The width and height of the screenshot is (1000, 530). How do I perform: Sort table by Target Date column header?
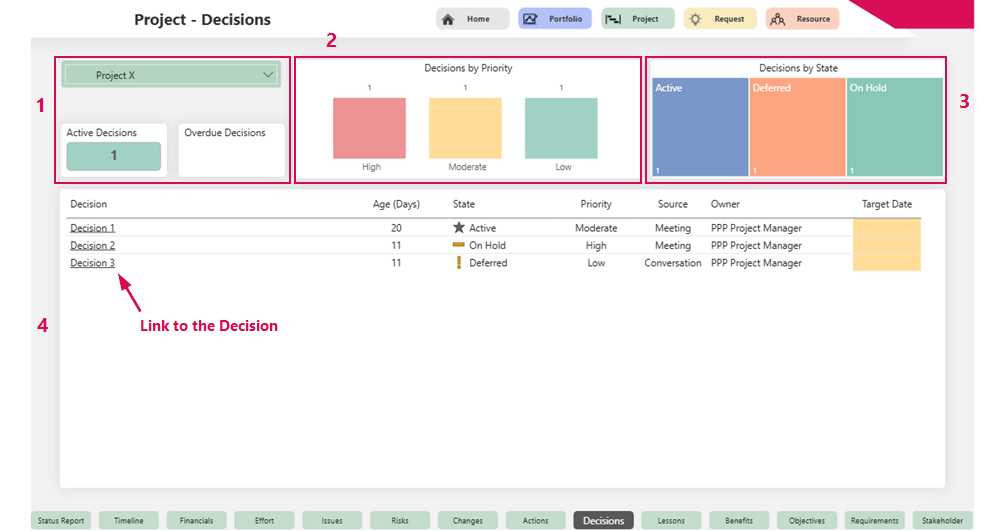tap(886, 204)
